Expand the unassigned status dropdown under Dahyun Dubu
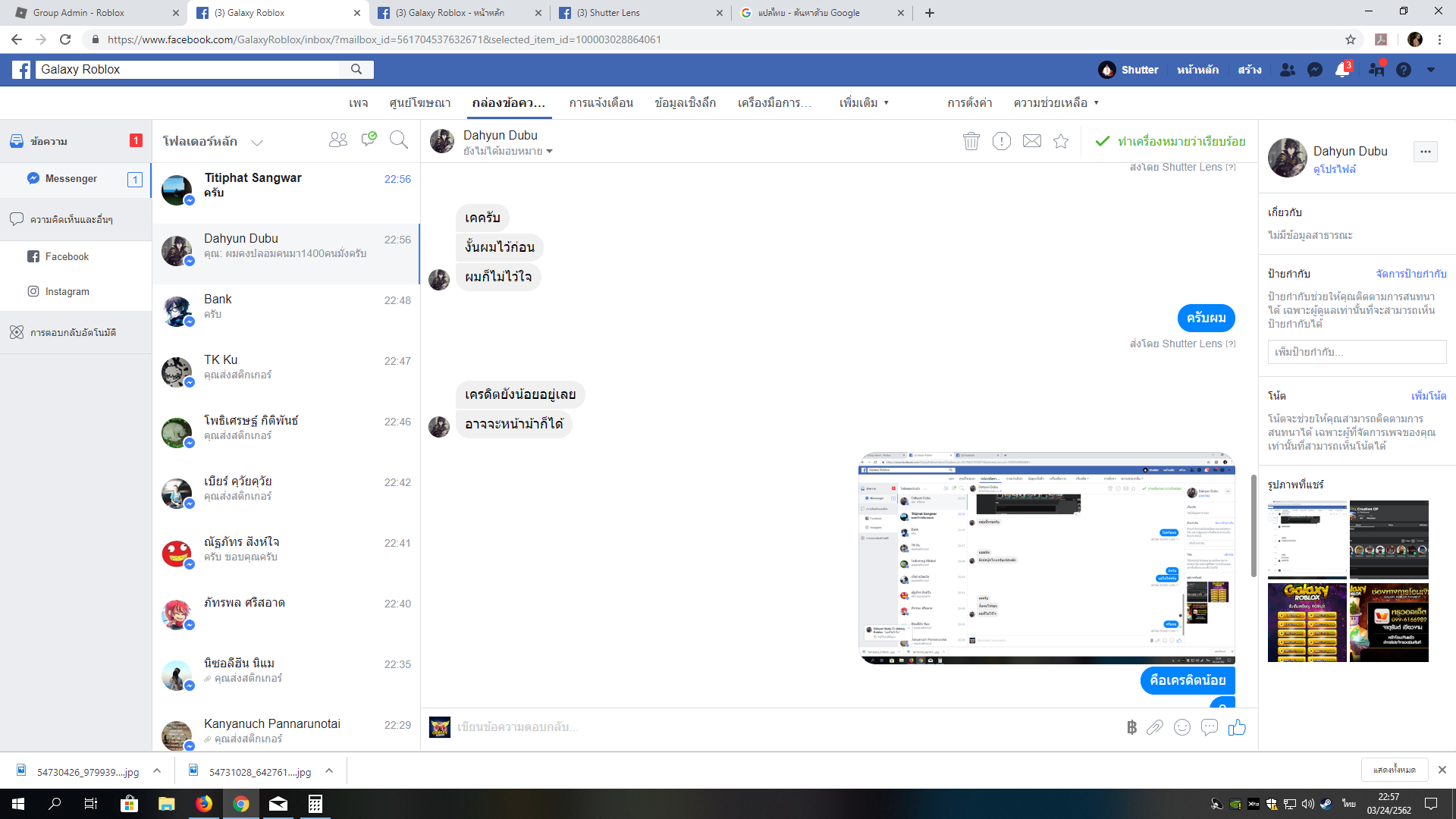The image size is (1456, 819). [508, 151]
